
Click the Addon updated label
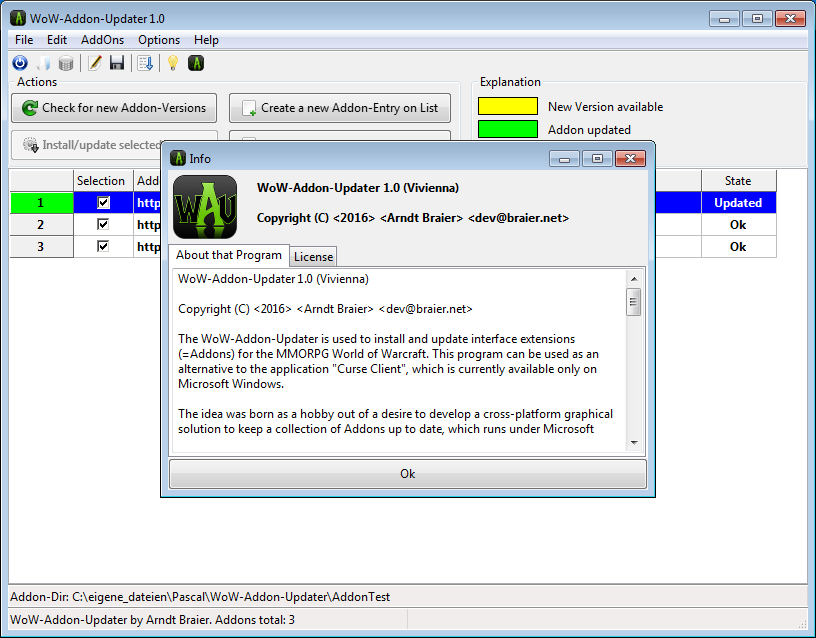click(589, 130)
